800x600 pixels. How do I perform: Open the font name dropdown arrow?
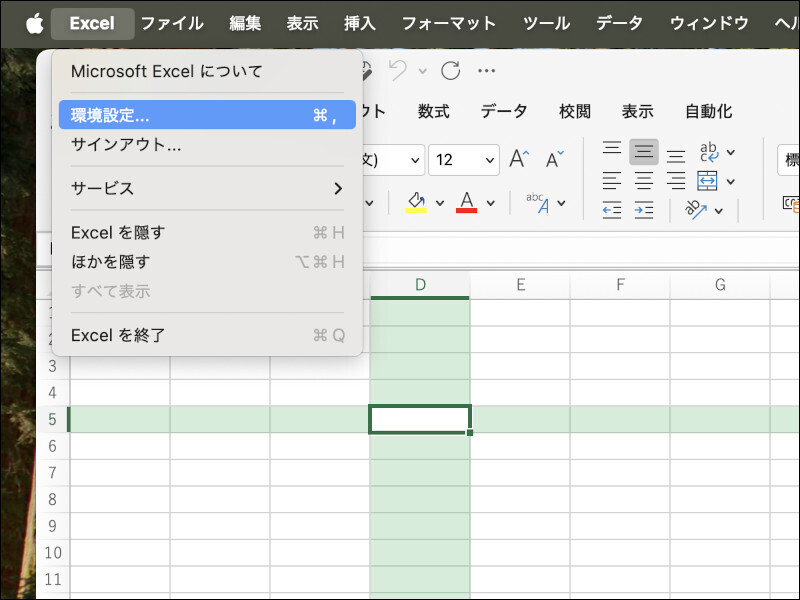[415, 160]
